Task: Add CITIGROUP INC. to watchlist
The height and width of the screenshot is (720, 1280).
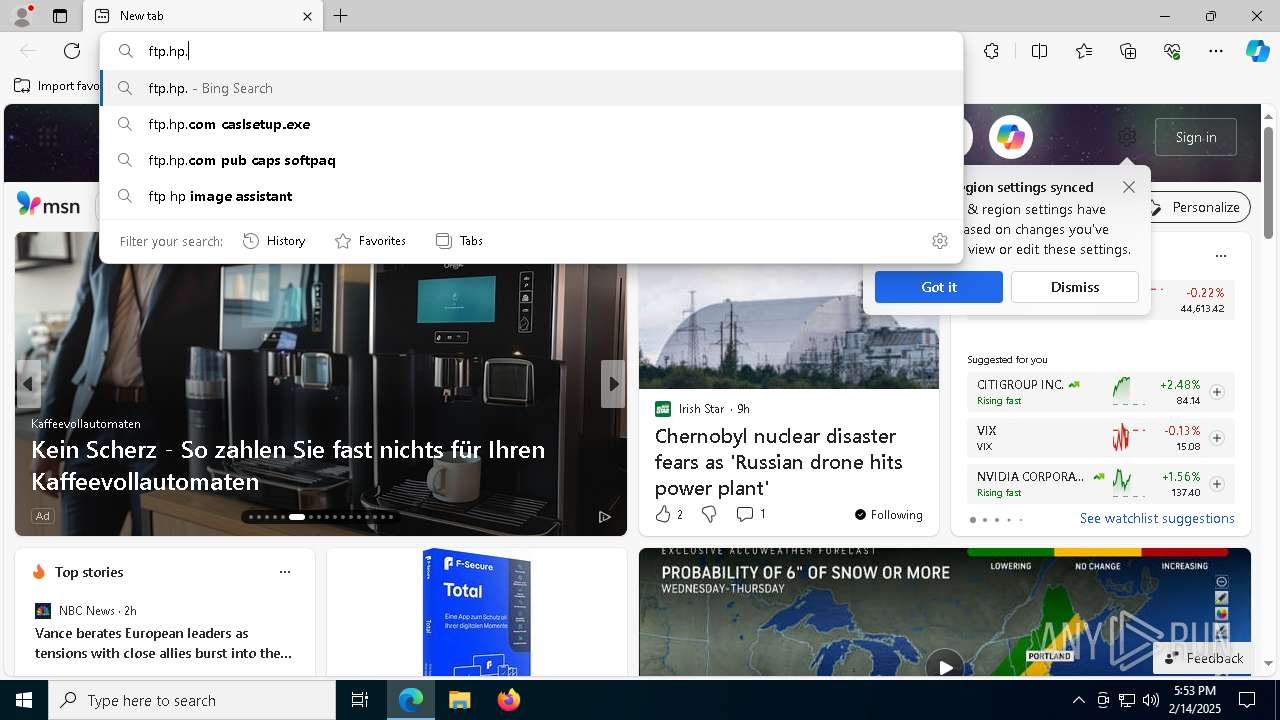Action: point(1217,392)
